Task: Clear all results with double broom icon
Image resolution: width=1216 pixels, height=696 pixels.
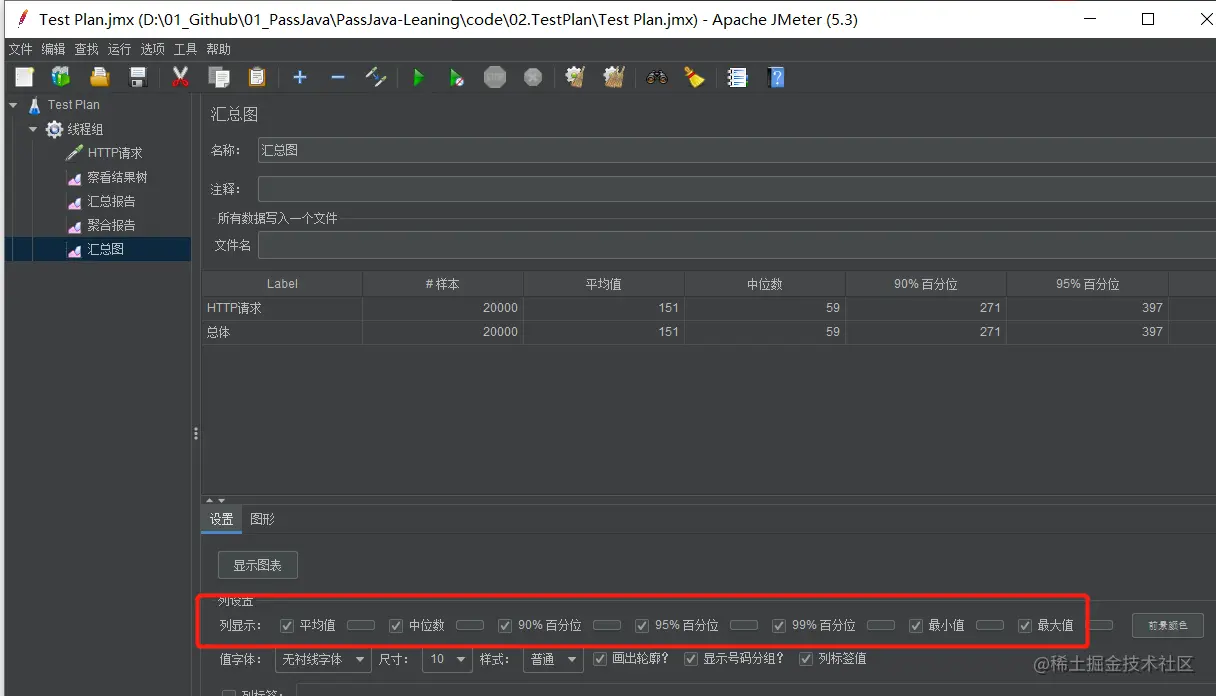Action: pos(614,77)
